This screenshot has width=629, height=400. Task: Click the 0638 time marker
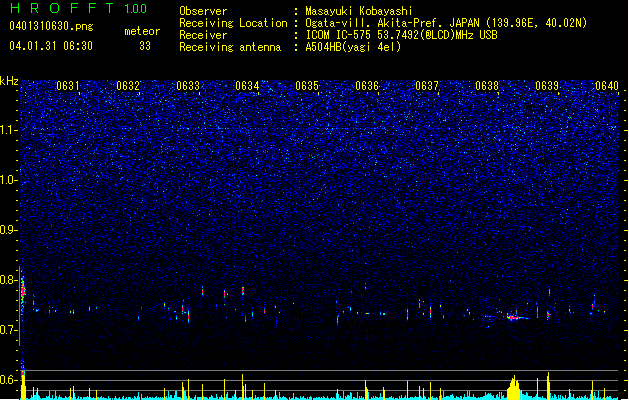click(487, 86)
